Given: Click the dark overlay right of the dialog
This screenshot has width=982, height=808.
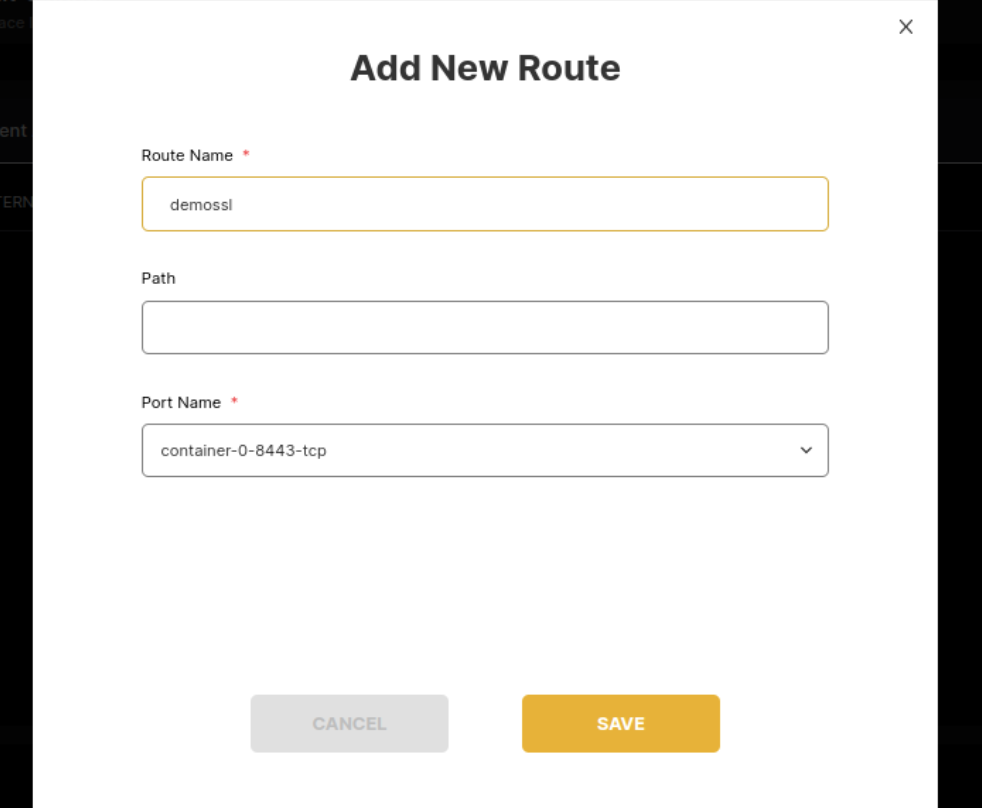Looking at the screenshot, I should pyautogui.click(x=960, y=400).
